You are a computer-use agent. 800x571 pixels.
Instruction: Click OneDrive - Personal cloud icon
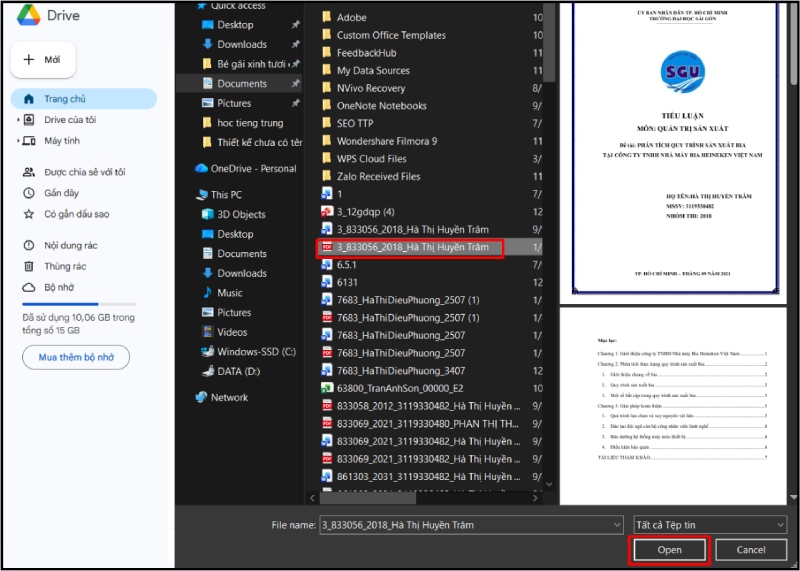pyautogui.click(x=202, y=168)
